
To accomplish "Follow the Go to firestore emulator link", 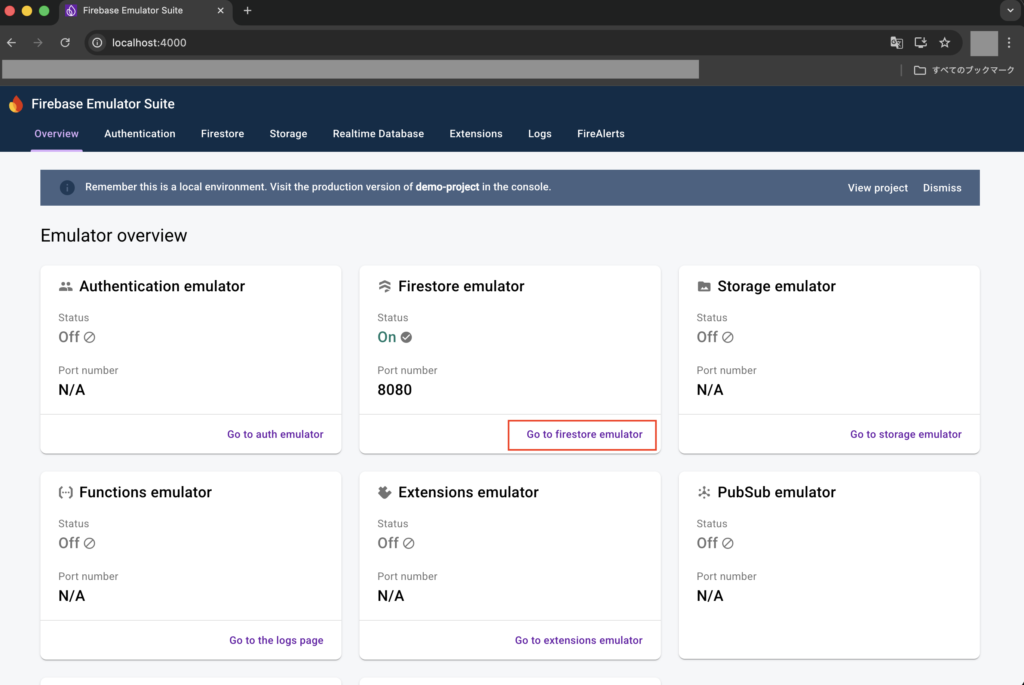I will pyautogui.click(x=584, y=435).
